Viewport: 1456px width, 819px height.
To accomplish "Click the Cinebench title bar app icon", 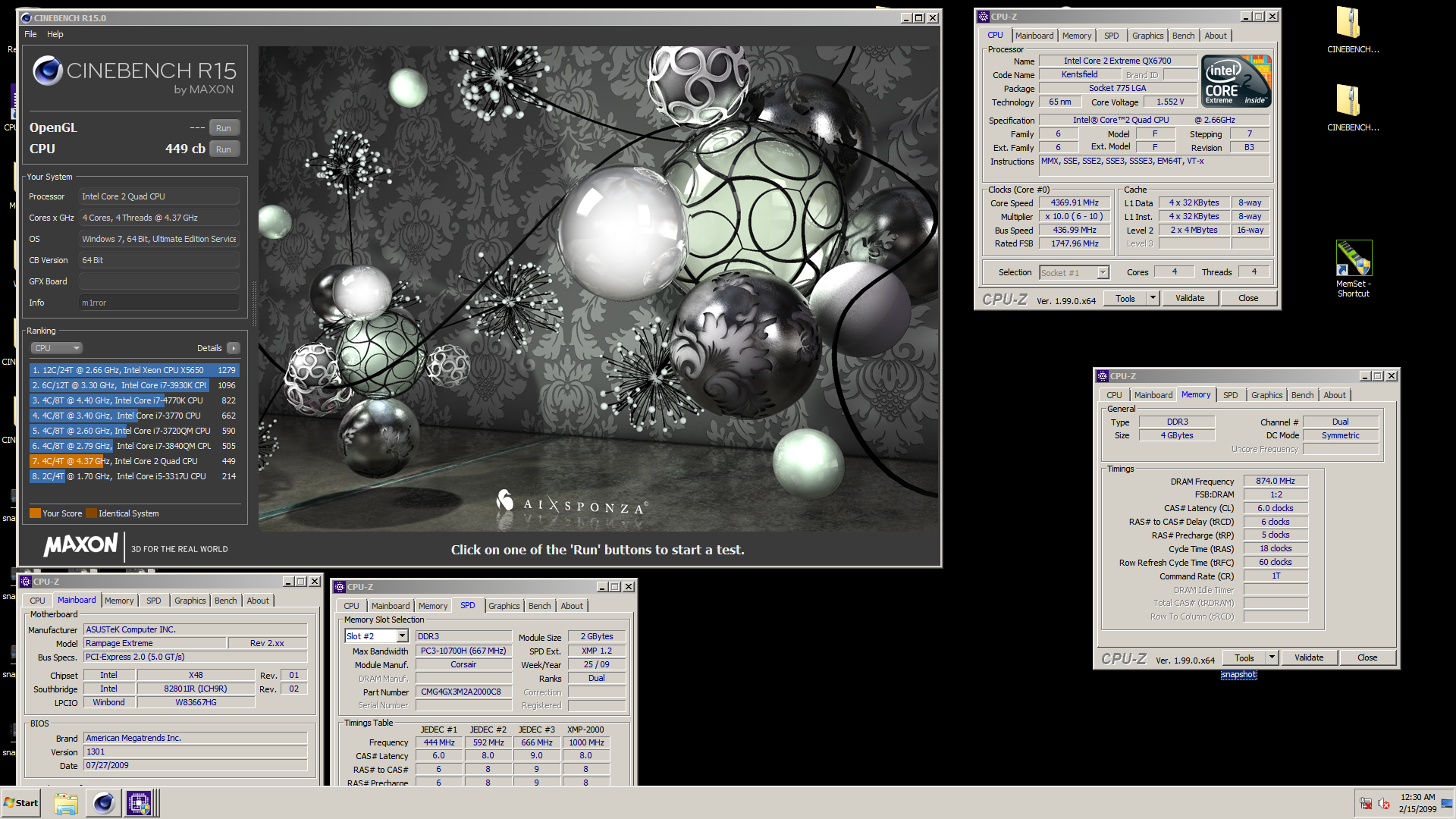I will [27, 18].
